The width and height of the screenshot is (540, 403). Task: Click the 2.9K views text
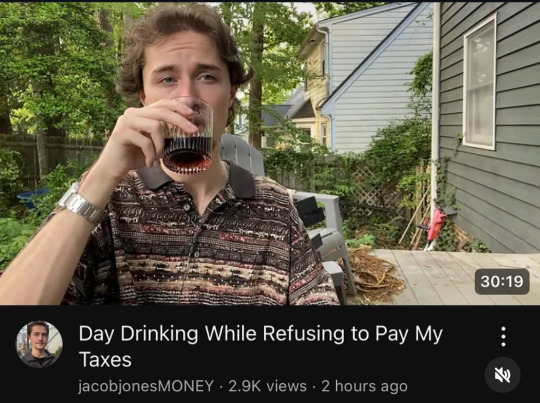(x=267, y=386)
